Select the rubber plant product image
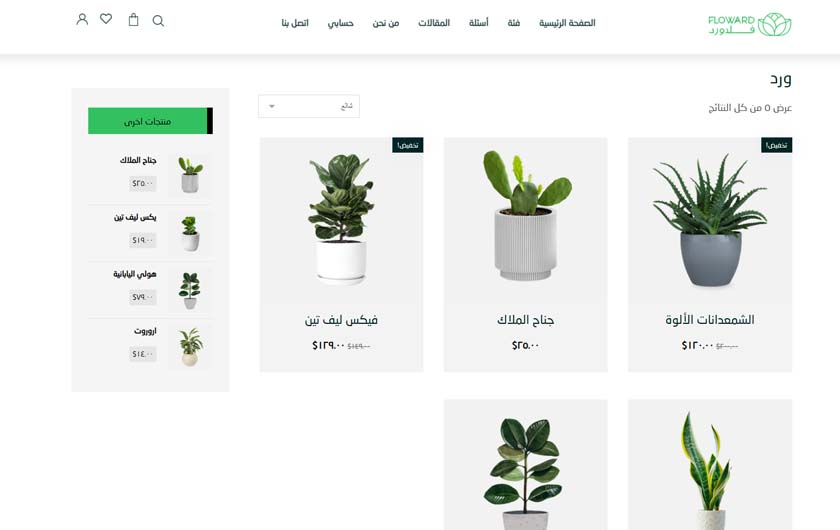Viewport: 840px width, 530px height. pos(526,465)
